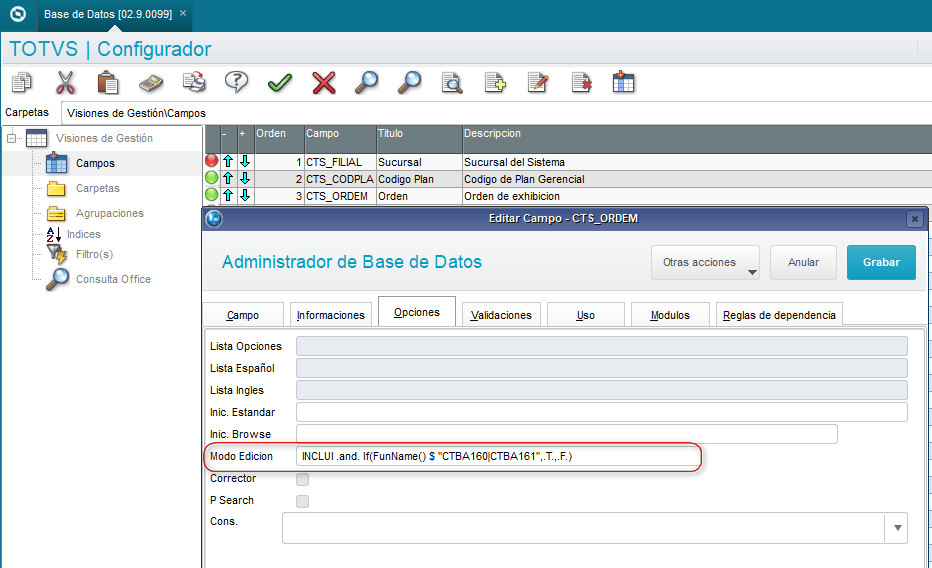Switch to the Uso tab
This screenshot has width=932, height=568.
coord(585,315)
